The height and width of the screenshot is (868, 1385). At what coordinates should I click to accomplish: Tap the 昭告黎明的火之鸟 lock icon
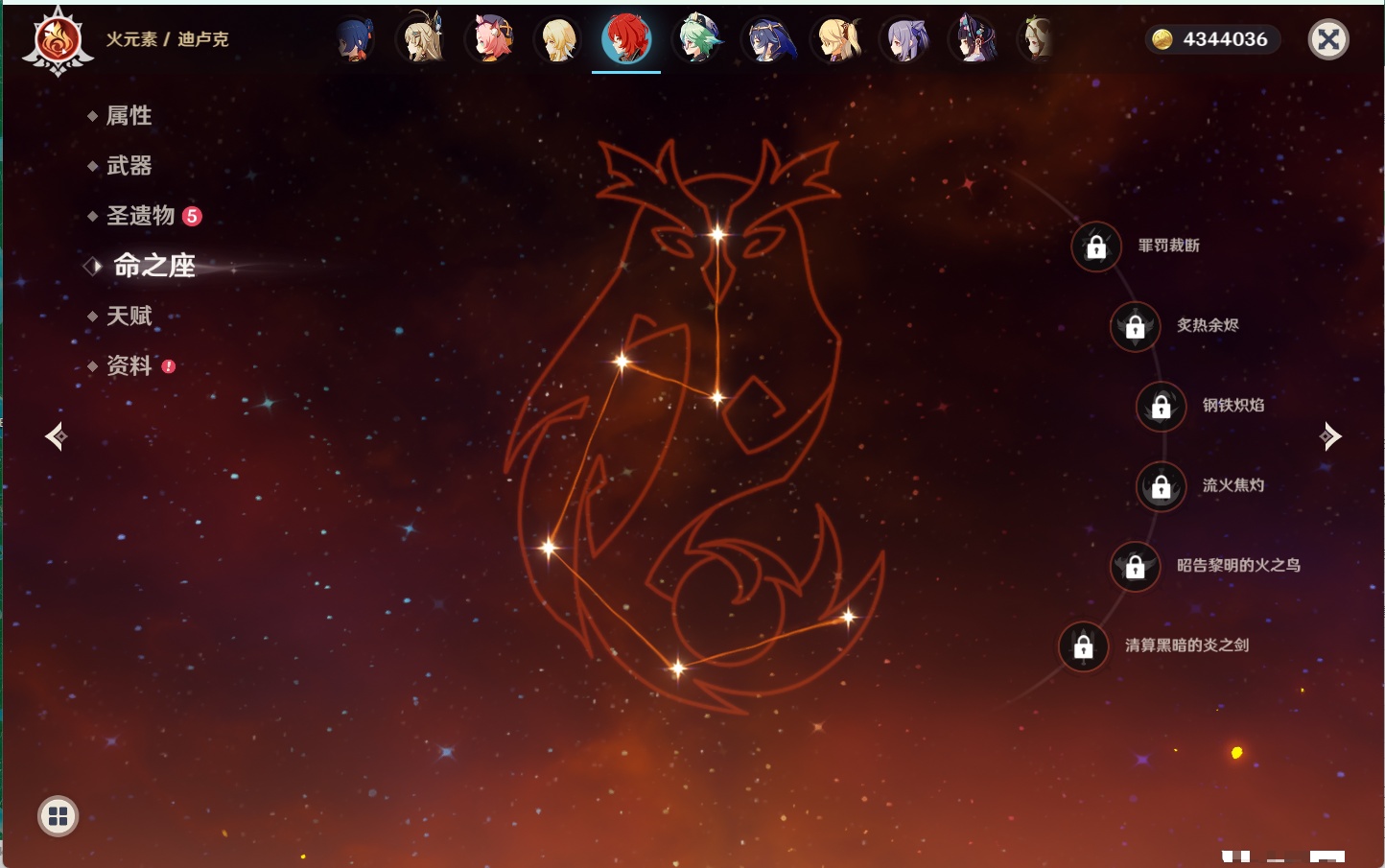click(x=1136, y=567)
